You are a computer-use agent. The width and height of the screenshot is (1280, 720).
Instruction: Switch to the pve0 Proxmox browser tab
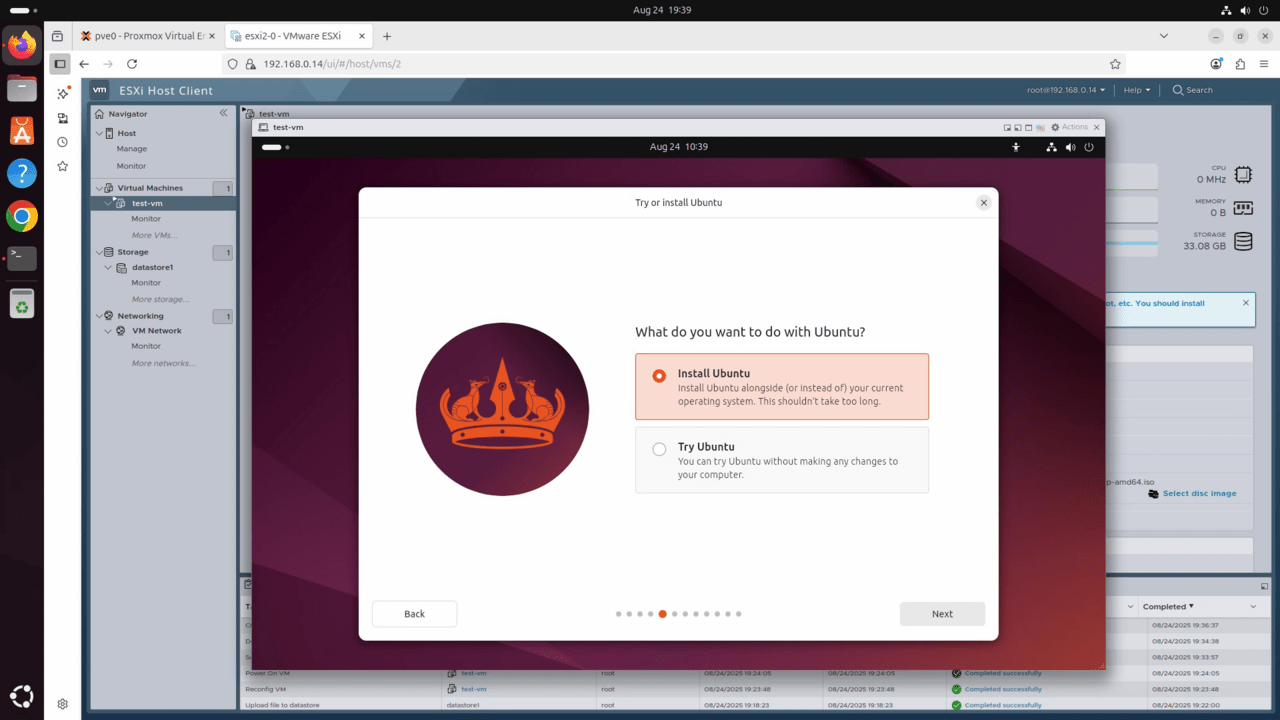tap(147, 36)
